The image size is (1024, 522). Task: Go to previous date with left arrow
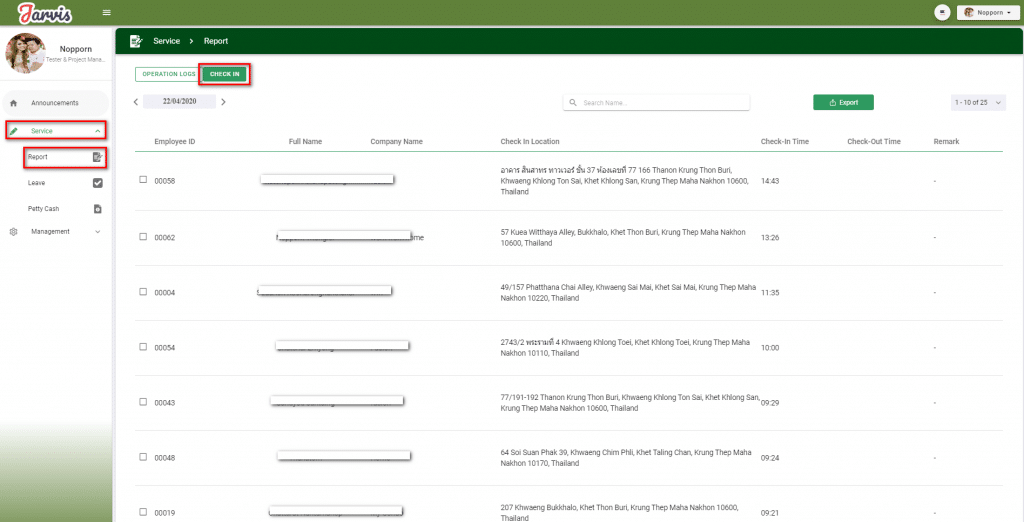(x=136, y=102)
